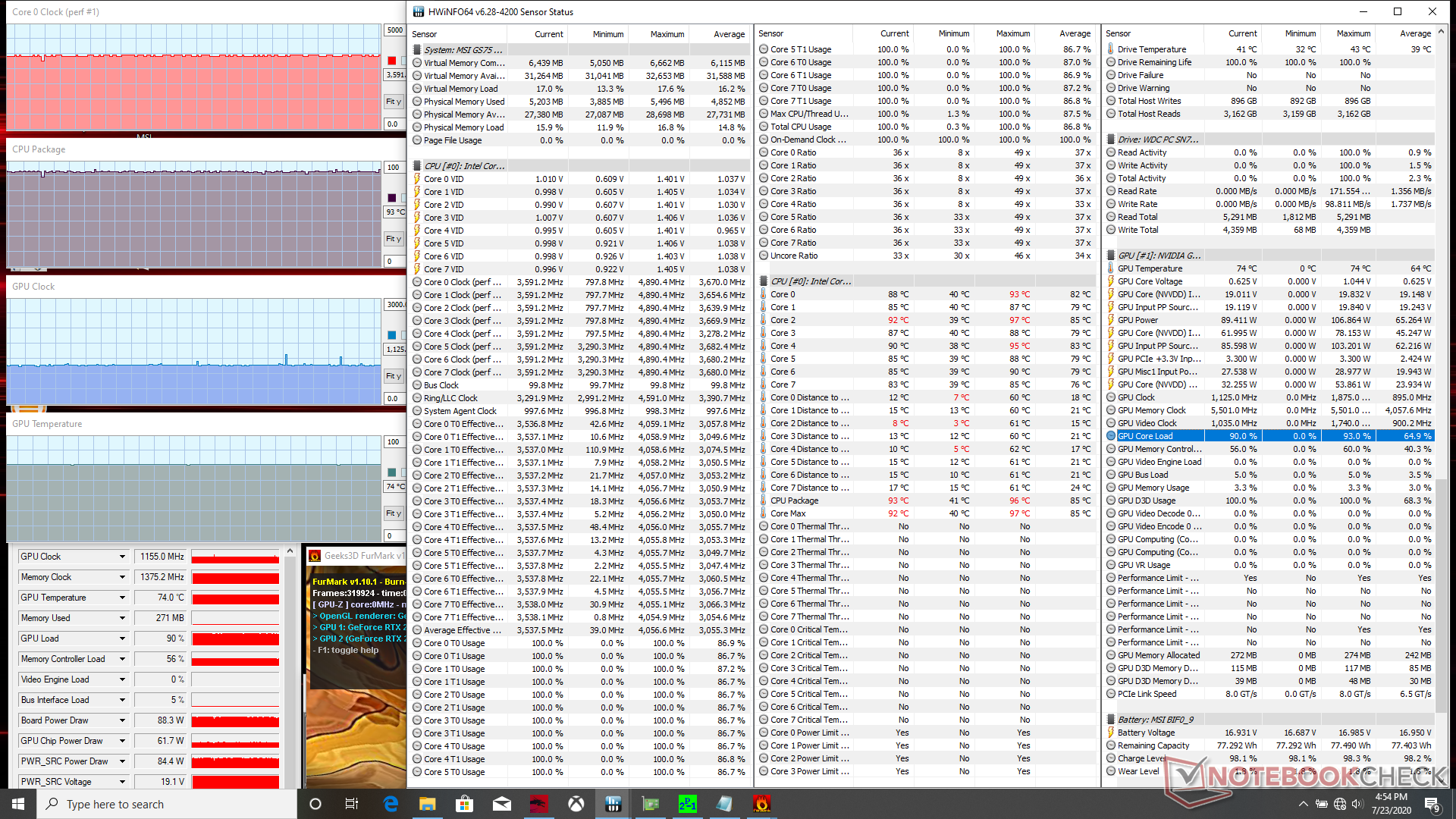Open Task View on the taskbar
The image size is (1456, 819).
tap(352, 804)
